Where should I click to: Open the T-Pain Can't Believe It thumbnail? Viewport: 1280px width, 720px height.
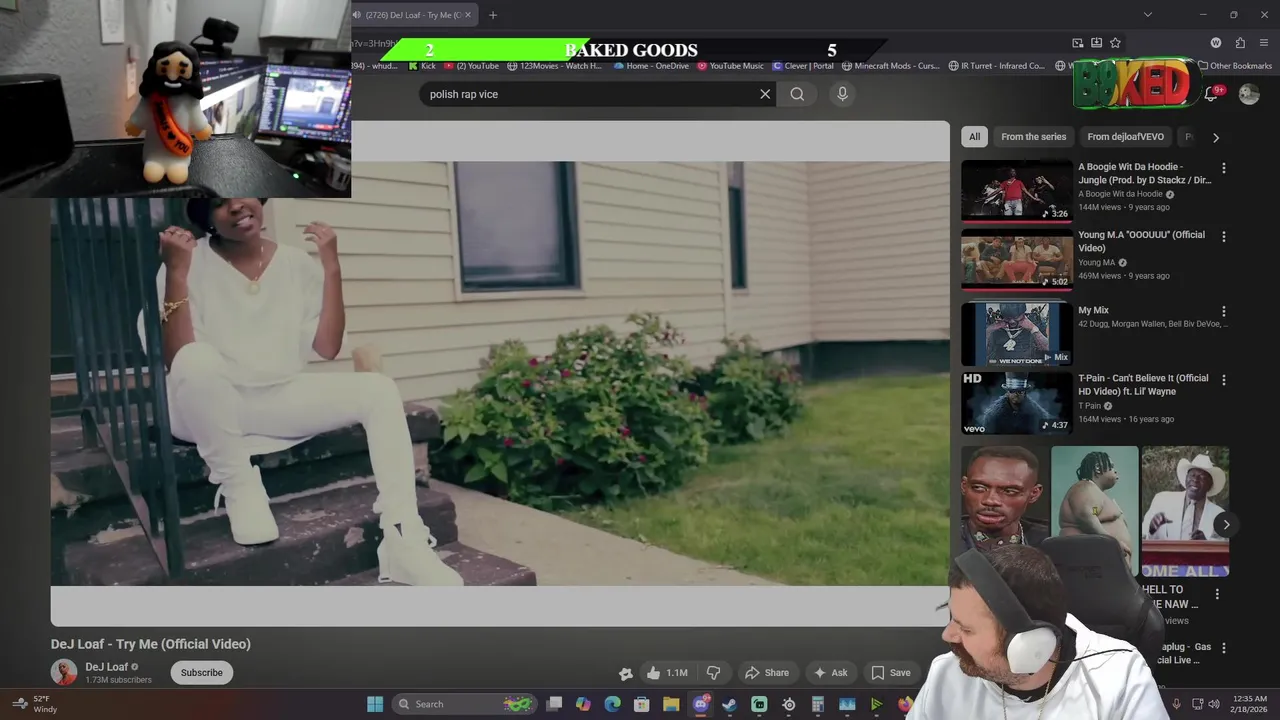tap(1016, 403)
